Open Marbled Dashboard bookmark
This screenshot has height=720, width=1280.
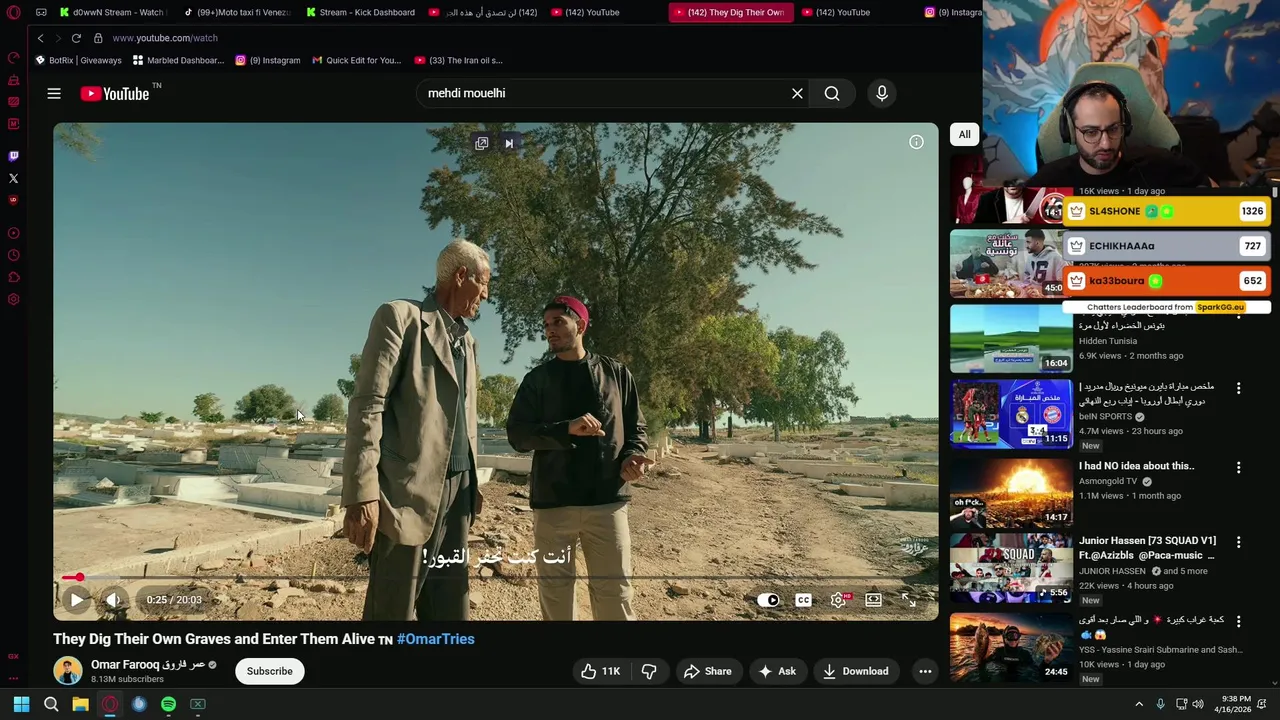[x=179, y=60]
